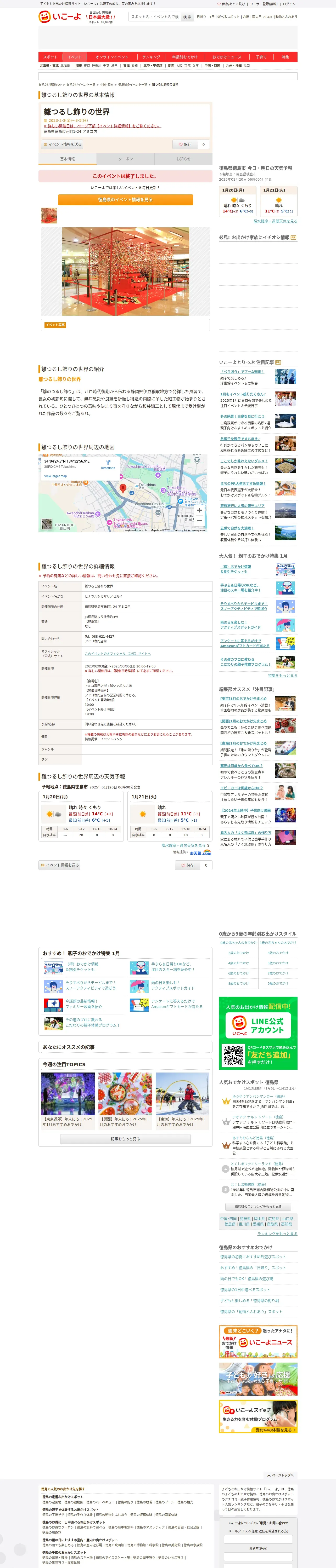336x1568 pixels.
Task: Click top イベント情報を送る mail button
Action: 61,144
